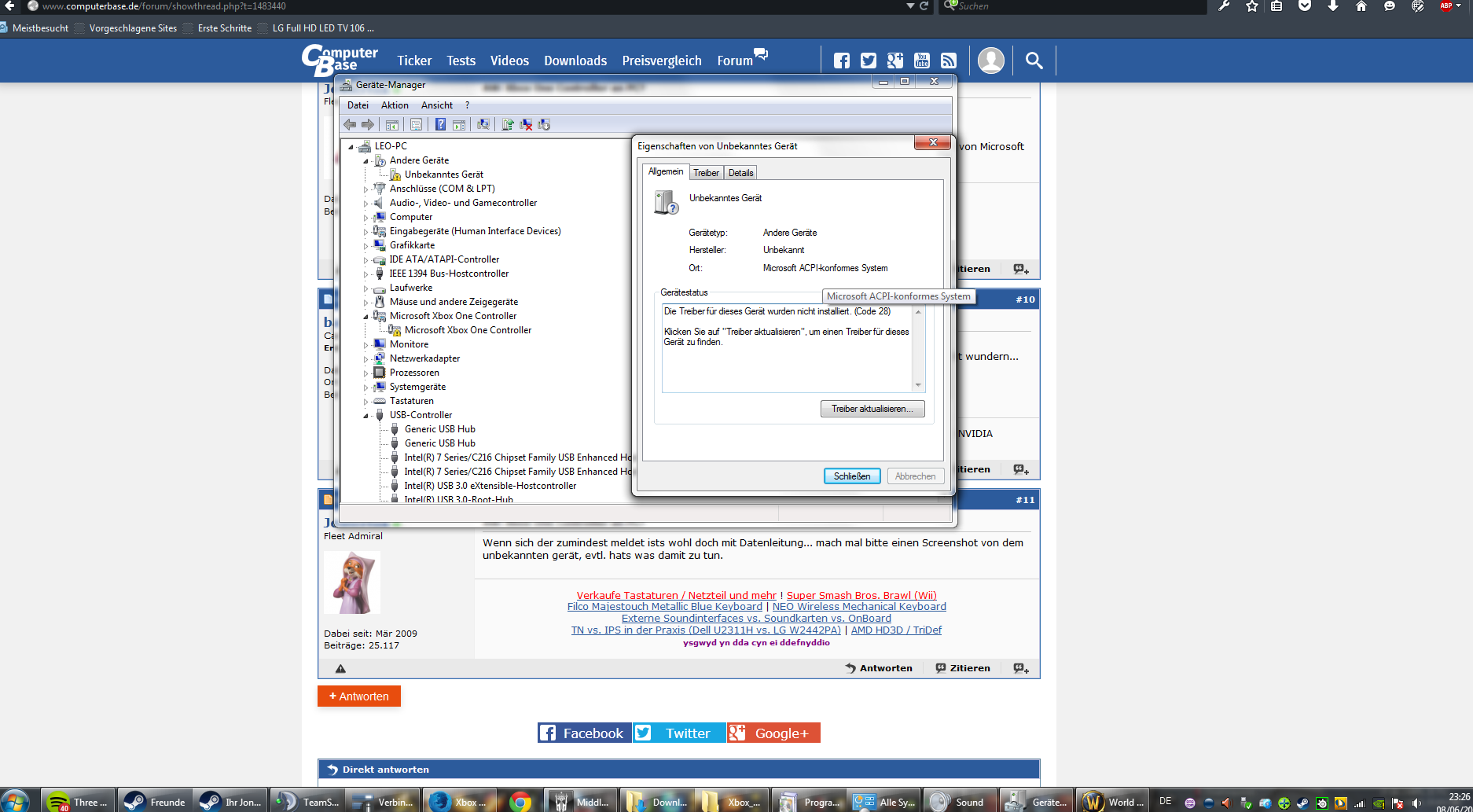Viewport: 1473px width, 812px height.
Task: Switch to Details tab
Action: [740, 173]
